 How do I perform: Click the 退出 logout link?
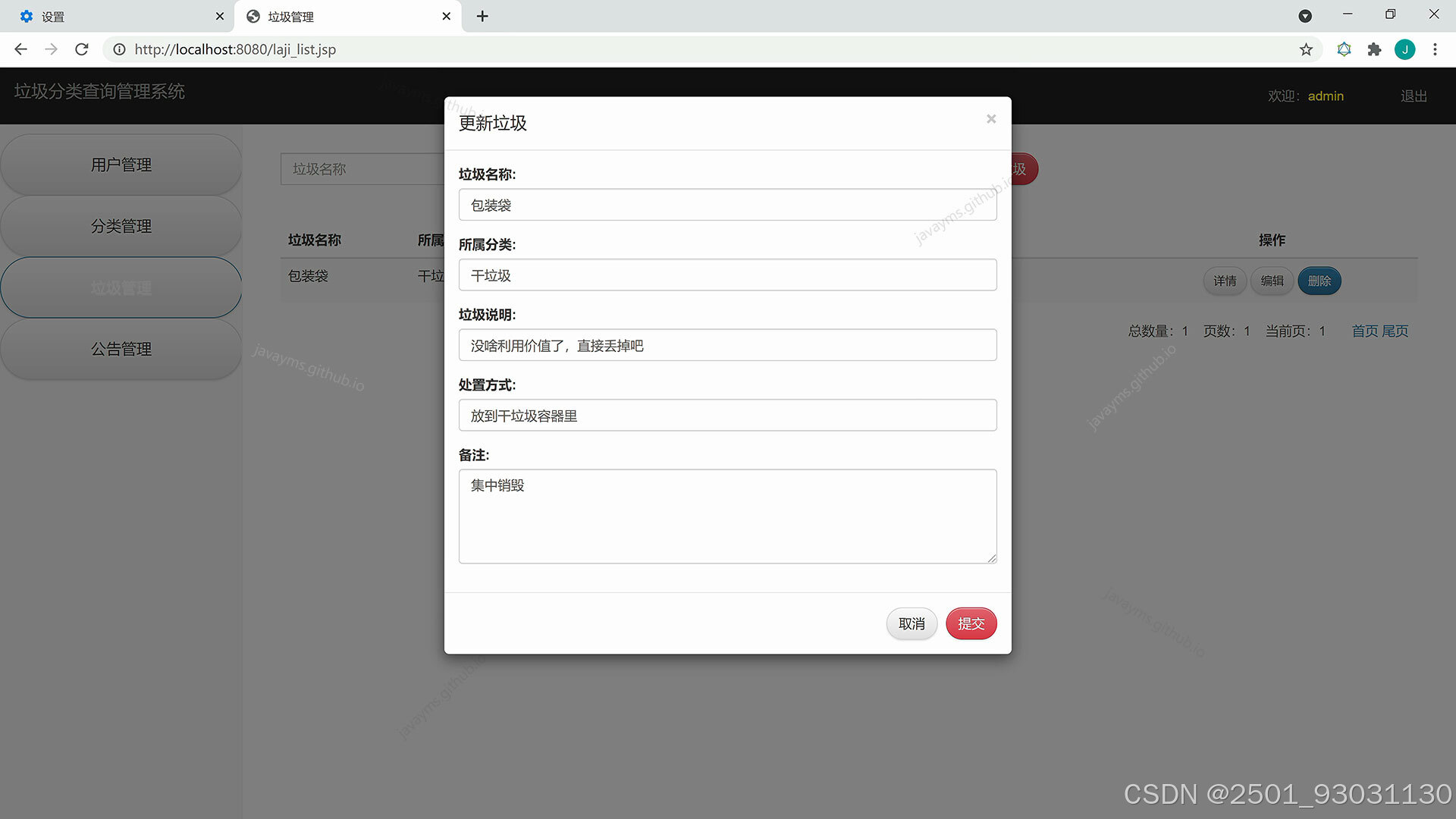[x=1414, y=96]
